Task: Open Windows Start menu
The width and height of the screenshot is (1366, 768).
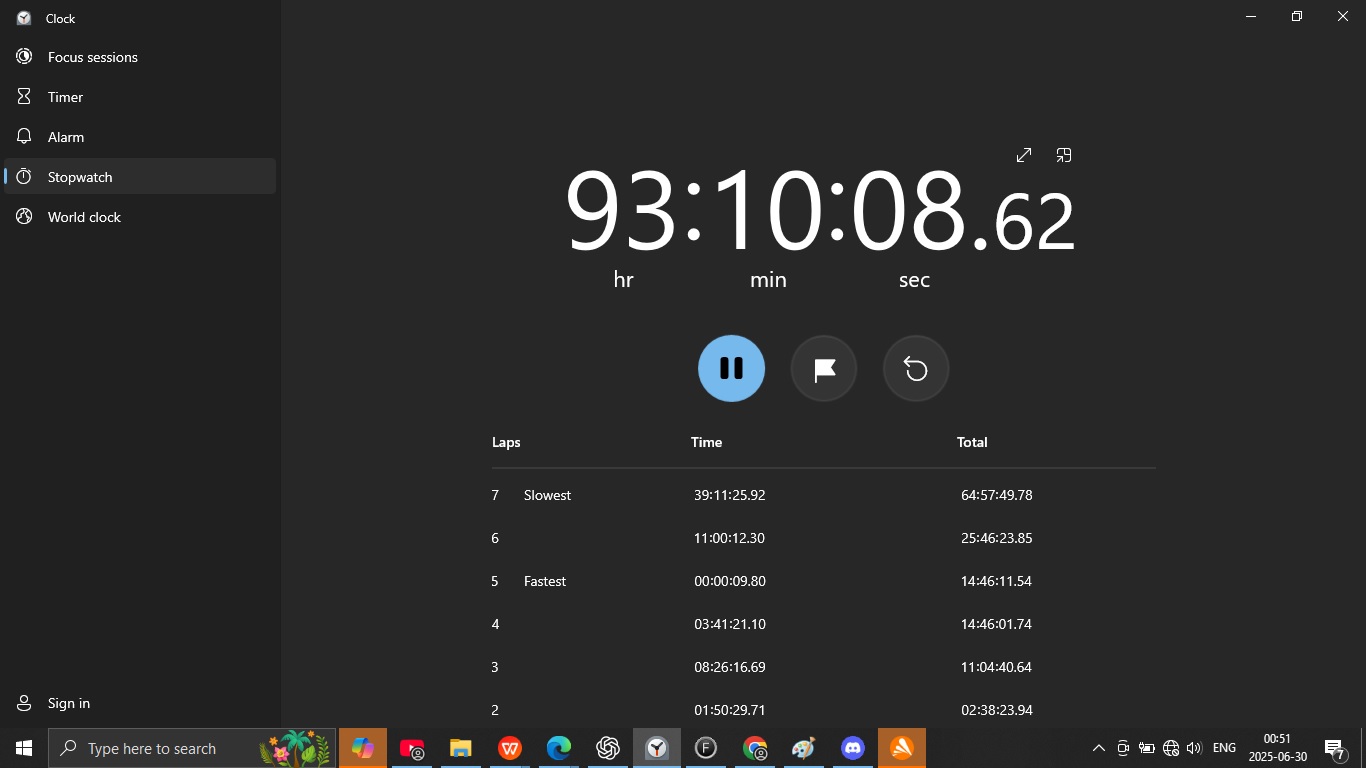Action: pyautogui.click(x=24, y=748)
